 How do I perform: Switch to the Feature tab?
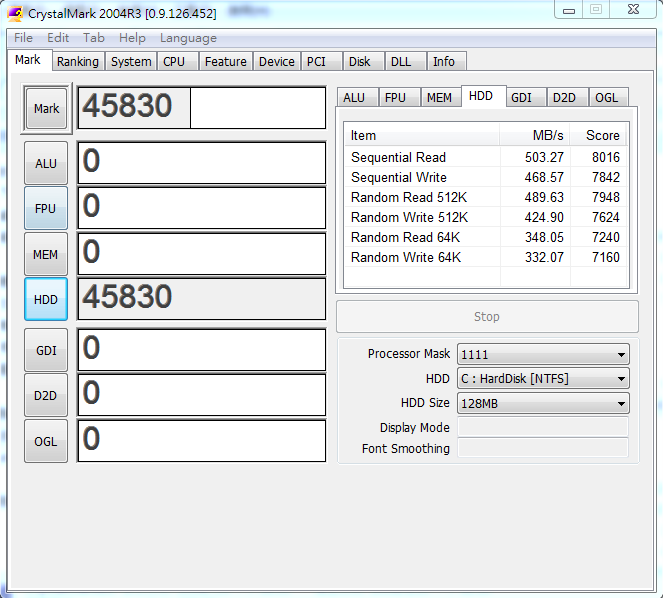(x=225, y=61)
